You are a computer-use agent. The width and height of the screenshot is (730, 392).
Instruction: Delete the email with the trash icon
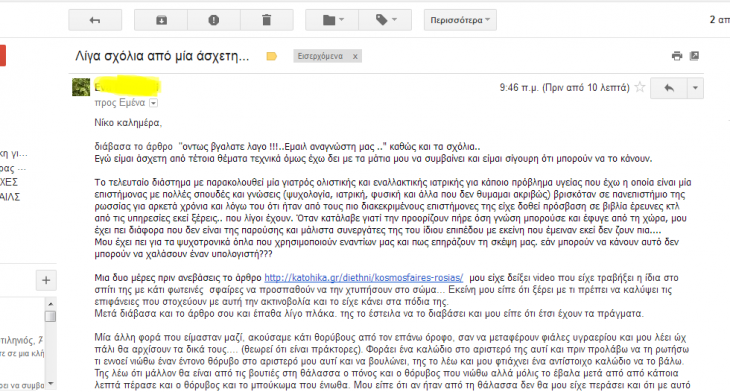(266, 20)
